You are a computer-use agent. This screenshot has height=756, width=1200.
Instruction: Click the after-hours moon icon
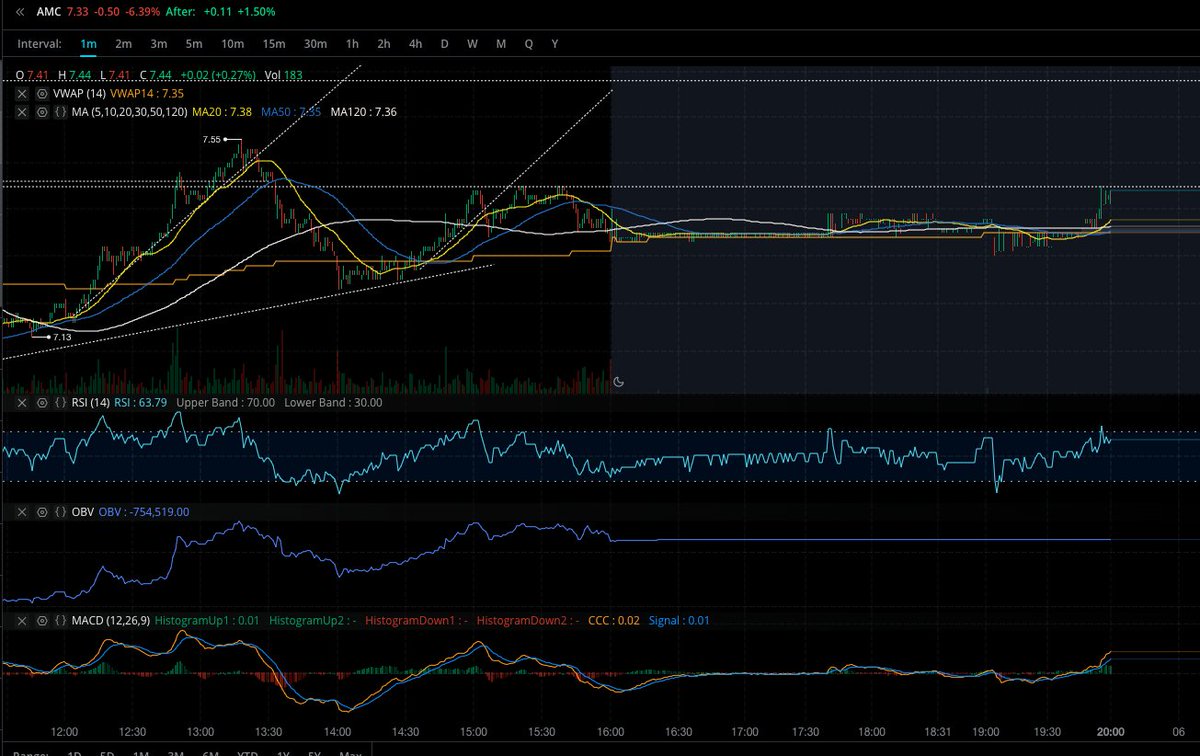click(619, 381)
